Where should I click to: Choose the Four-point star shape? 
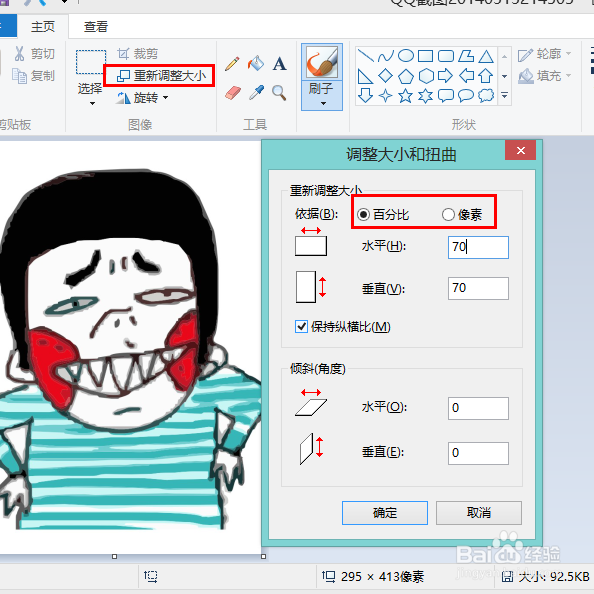[386, 96]
